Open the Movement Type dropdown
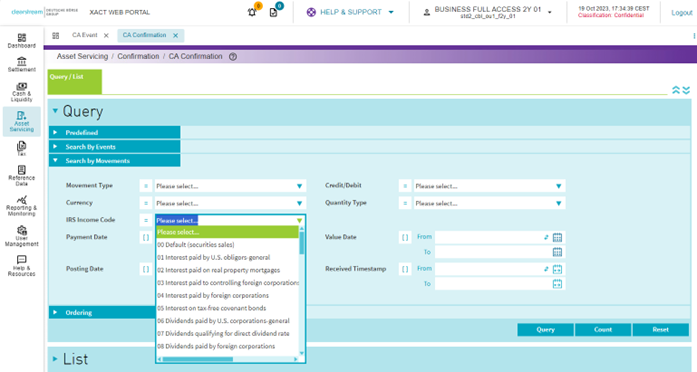Screen dimensions: 697x372 [230, 186]
